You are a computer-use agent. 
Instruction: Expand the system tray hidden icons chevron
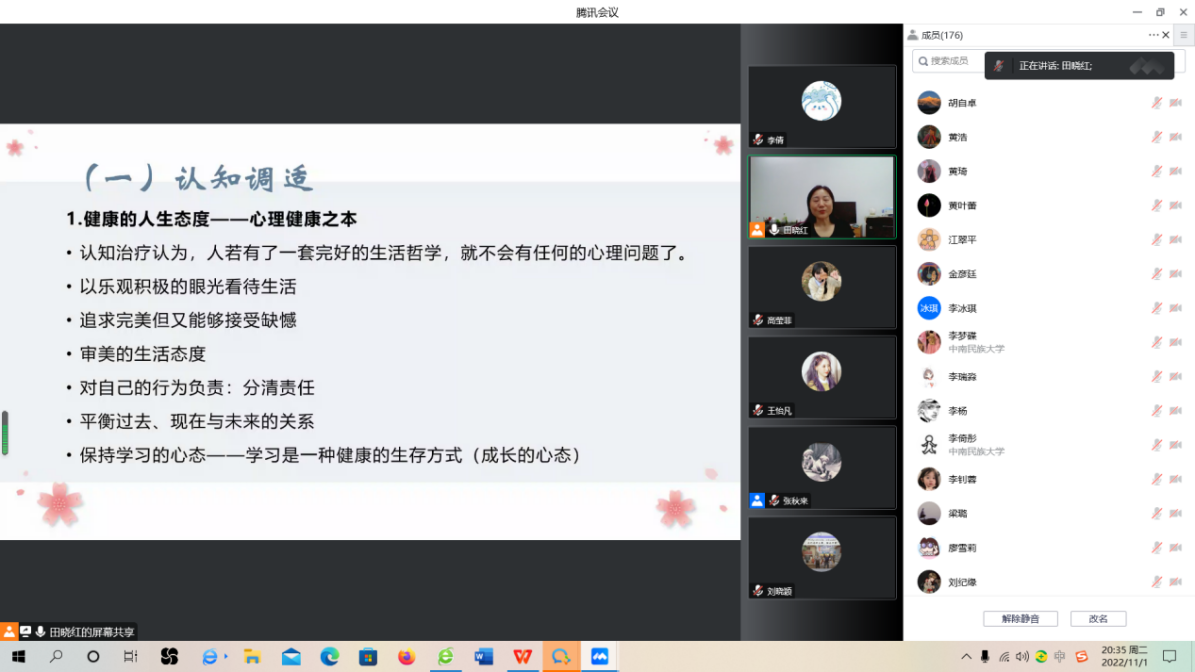click(966, 657)
